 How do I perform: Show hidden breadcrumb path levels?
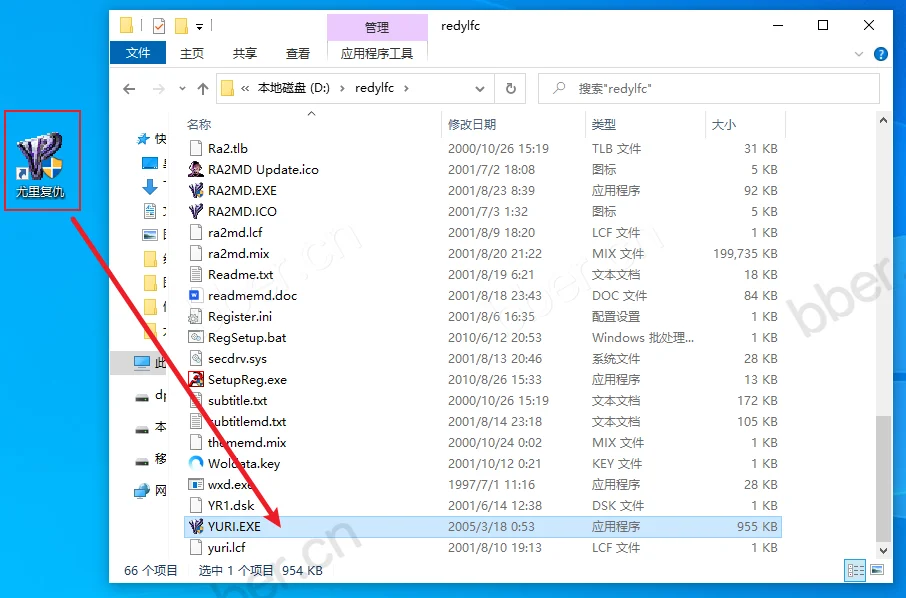point(245,88)
